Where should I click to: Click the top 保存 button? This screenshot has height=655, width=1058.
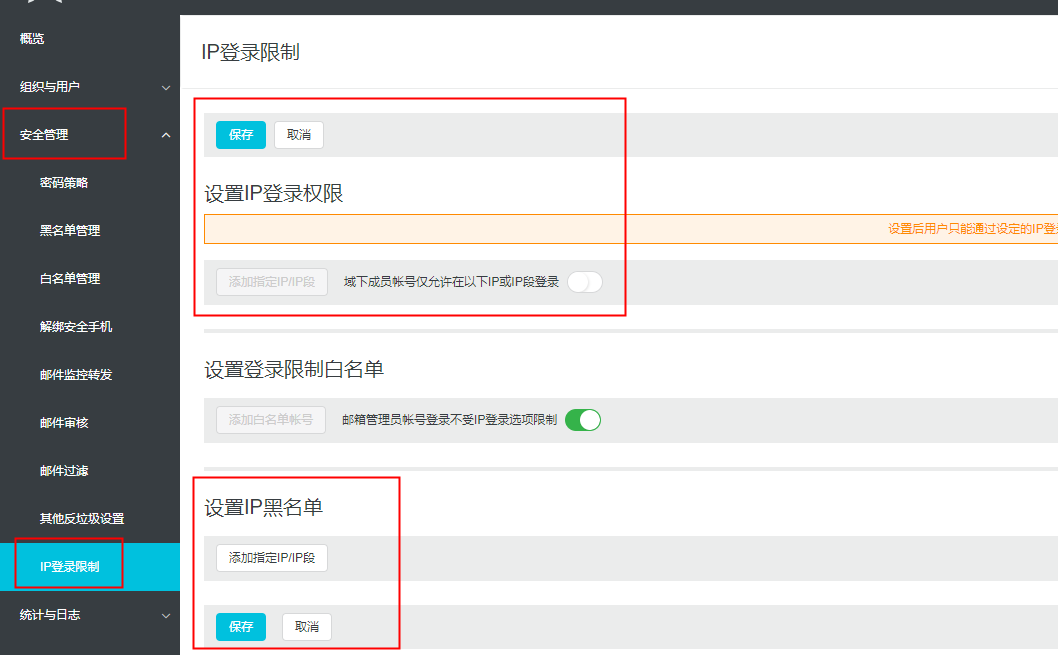click(x=241, y=135)
